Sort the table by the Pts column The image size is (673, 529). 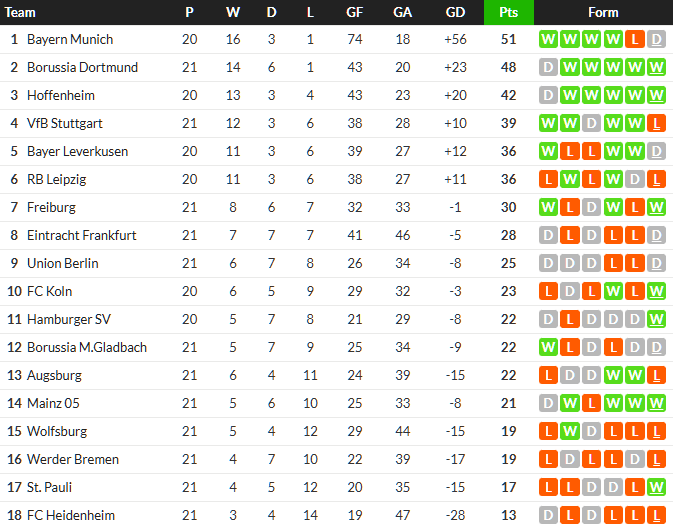(x=508, y=12)
